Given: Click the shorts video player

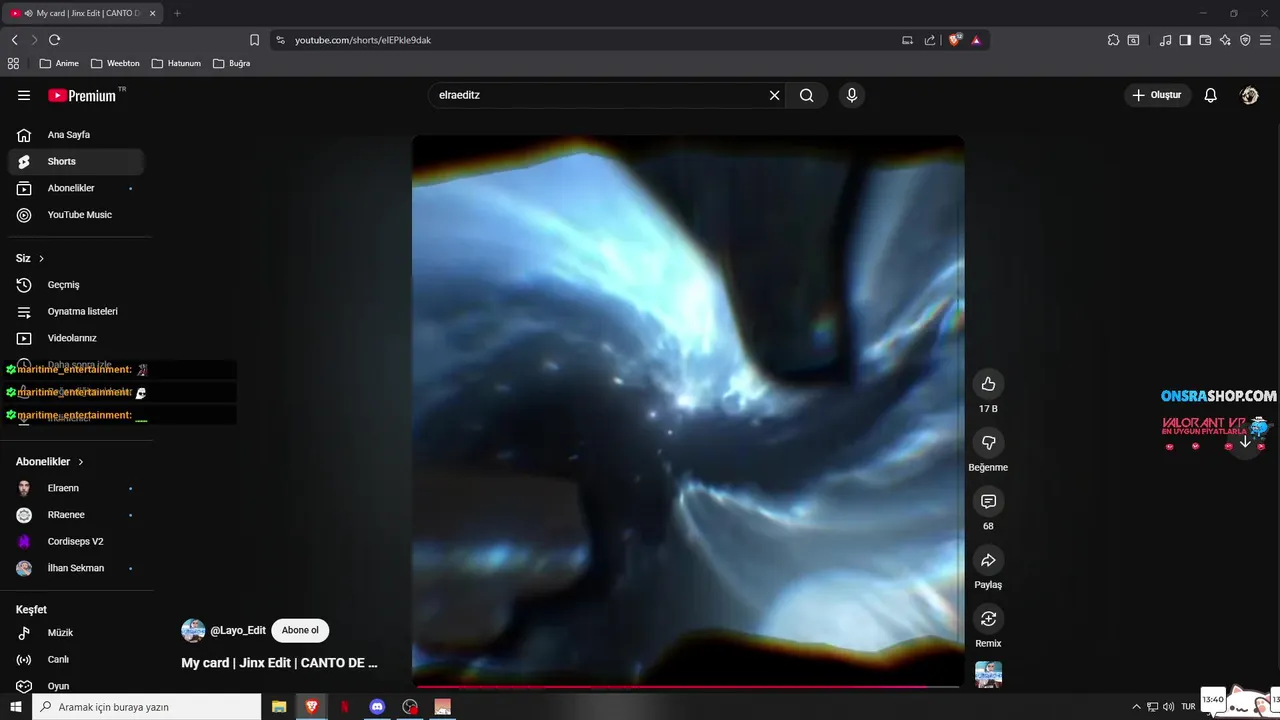Looking at the screenshot, I should click(x=688, y=410).
